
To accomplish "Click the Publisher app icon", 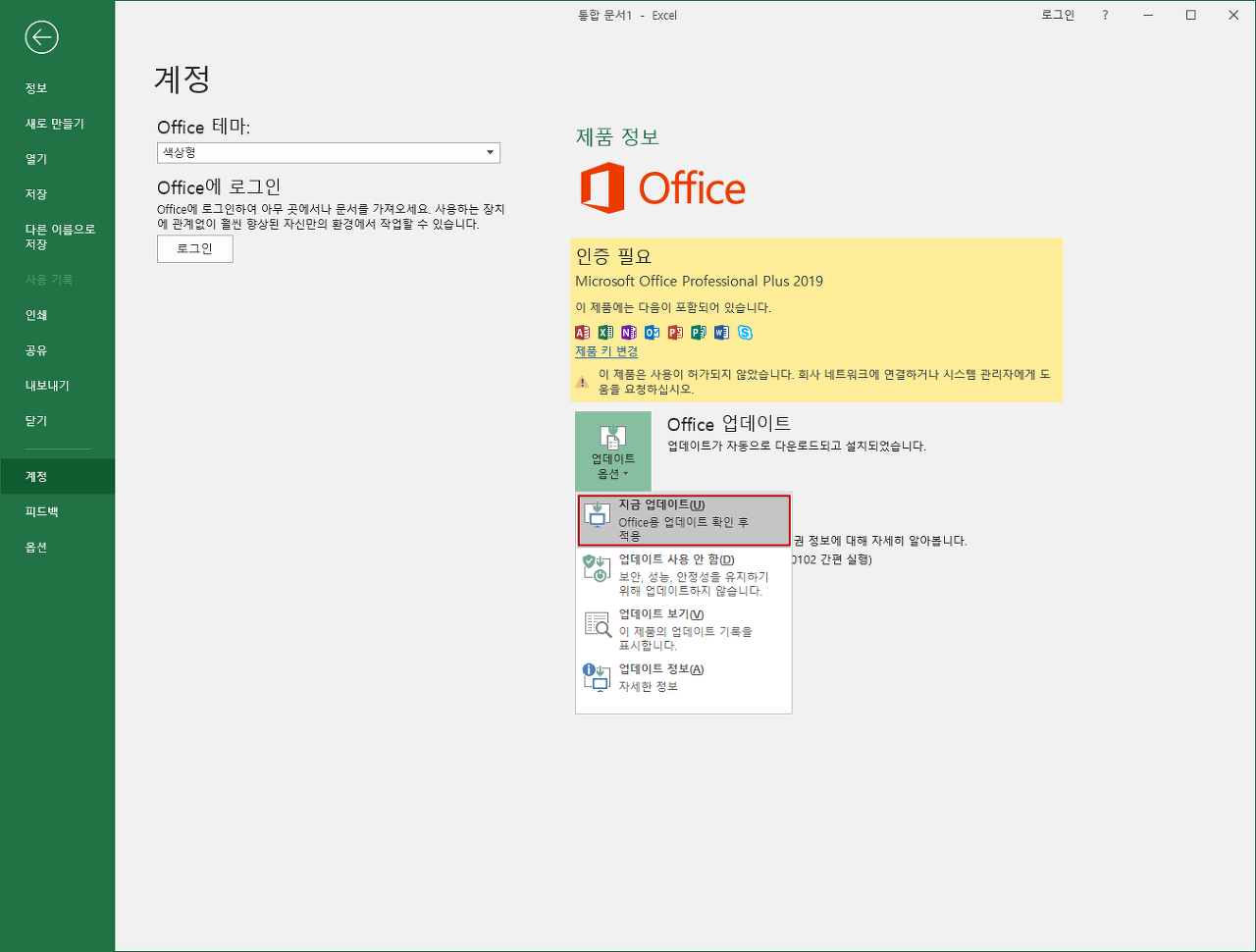I will pyautogui.click(x=699, y=333).
